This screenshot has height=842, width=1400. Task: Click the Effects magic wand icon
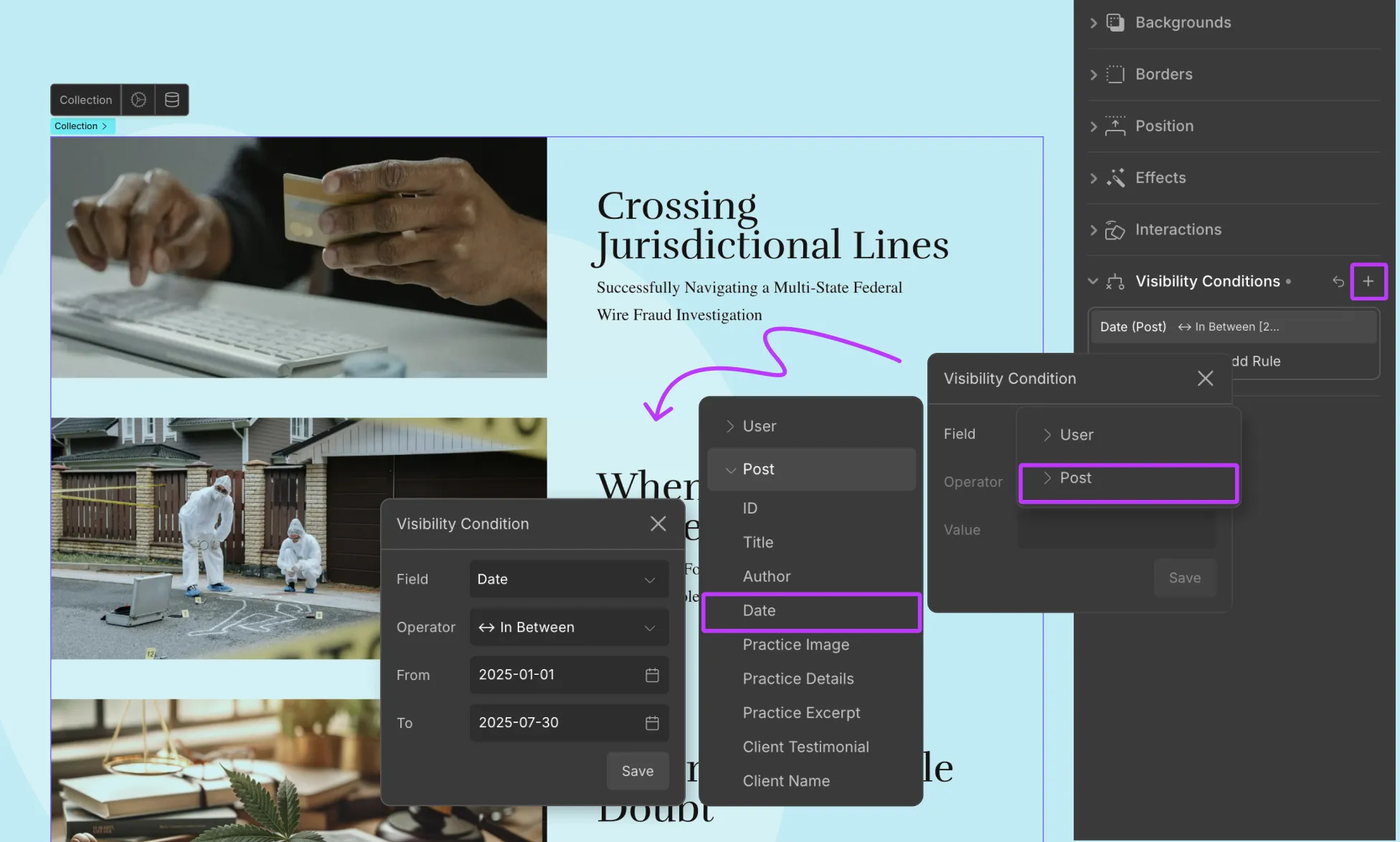click(x=1115, y=177)
